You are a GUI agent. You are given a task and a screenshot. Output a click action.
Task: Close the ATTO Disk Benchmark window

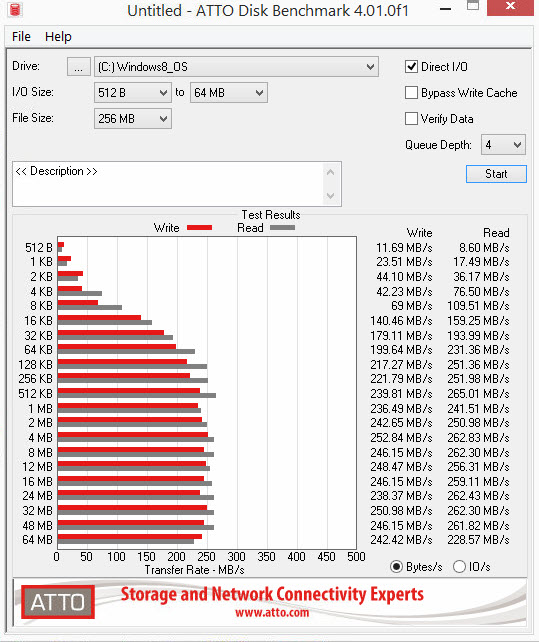[x=510, y=7]
